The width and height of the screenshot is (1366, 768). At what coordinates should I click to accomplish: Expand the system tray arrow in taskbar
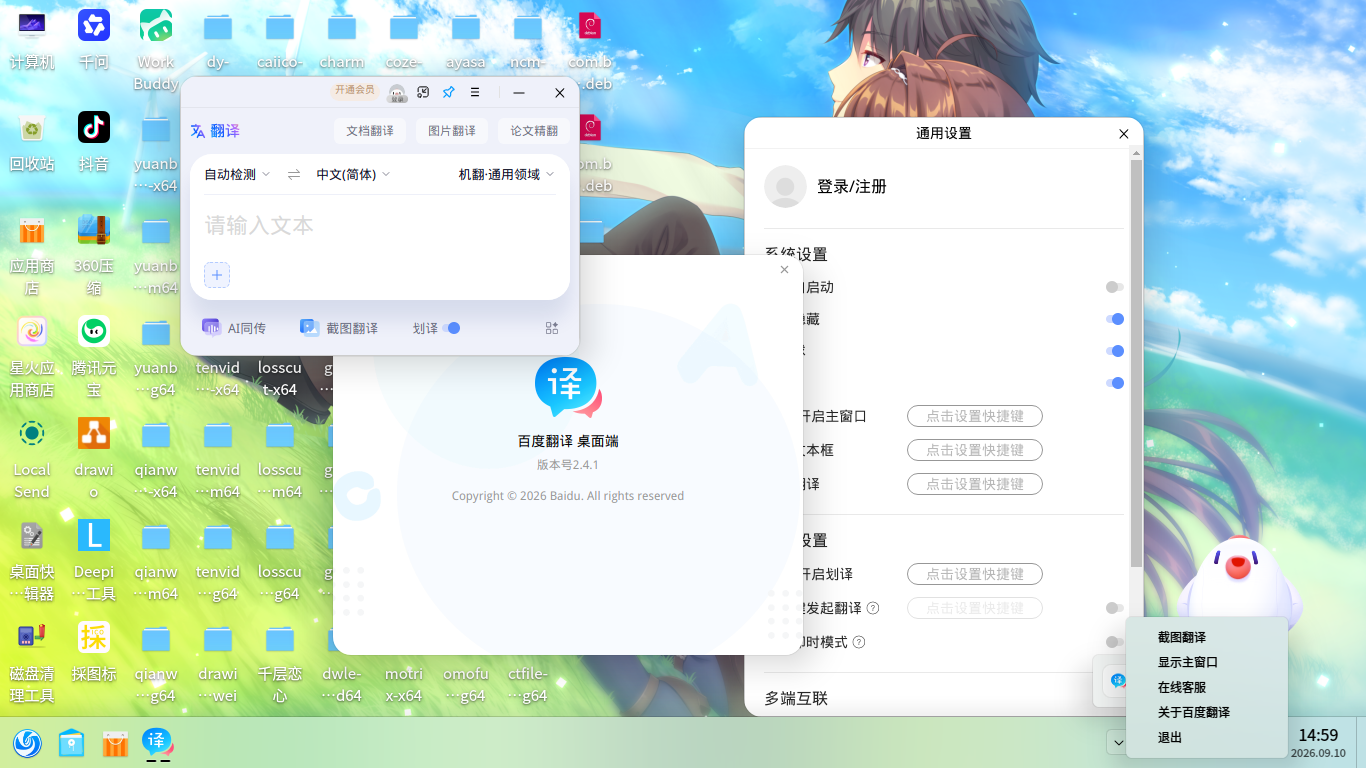coord(1116,742)
